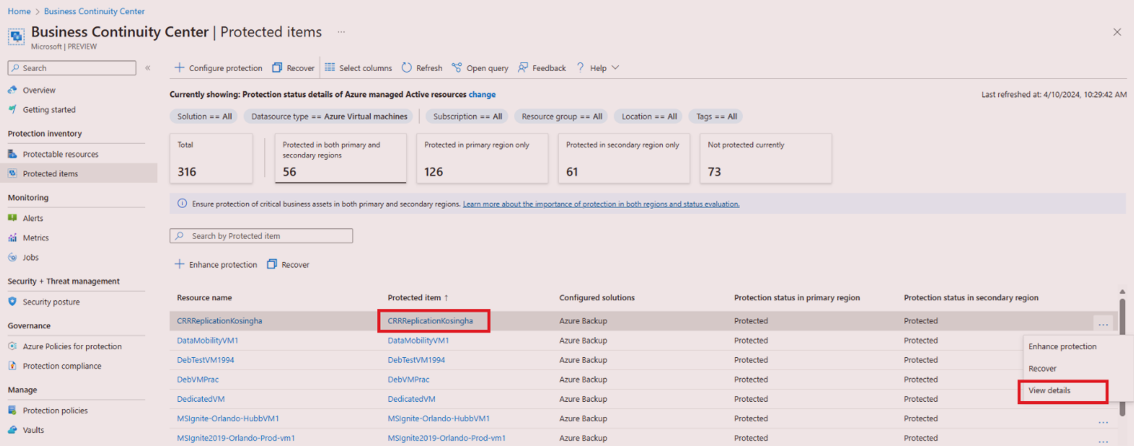Select the Protected in primary region only tile
The height and width of the screenshot is (446, 1134).
(481, 159)
